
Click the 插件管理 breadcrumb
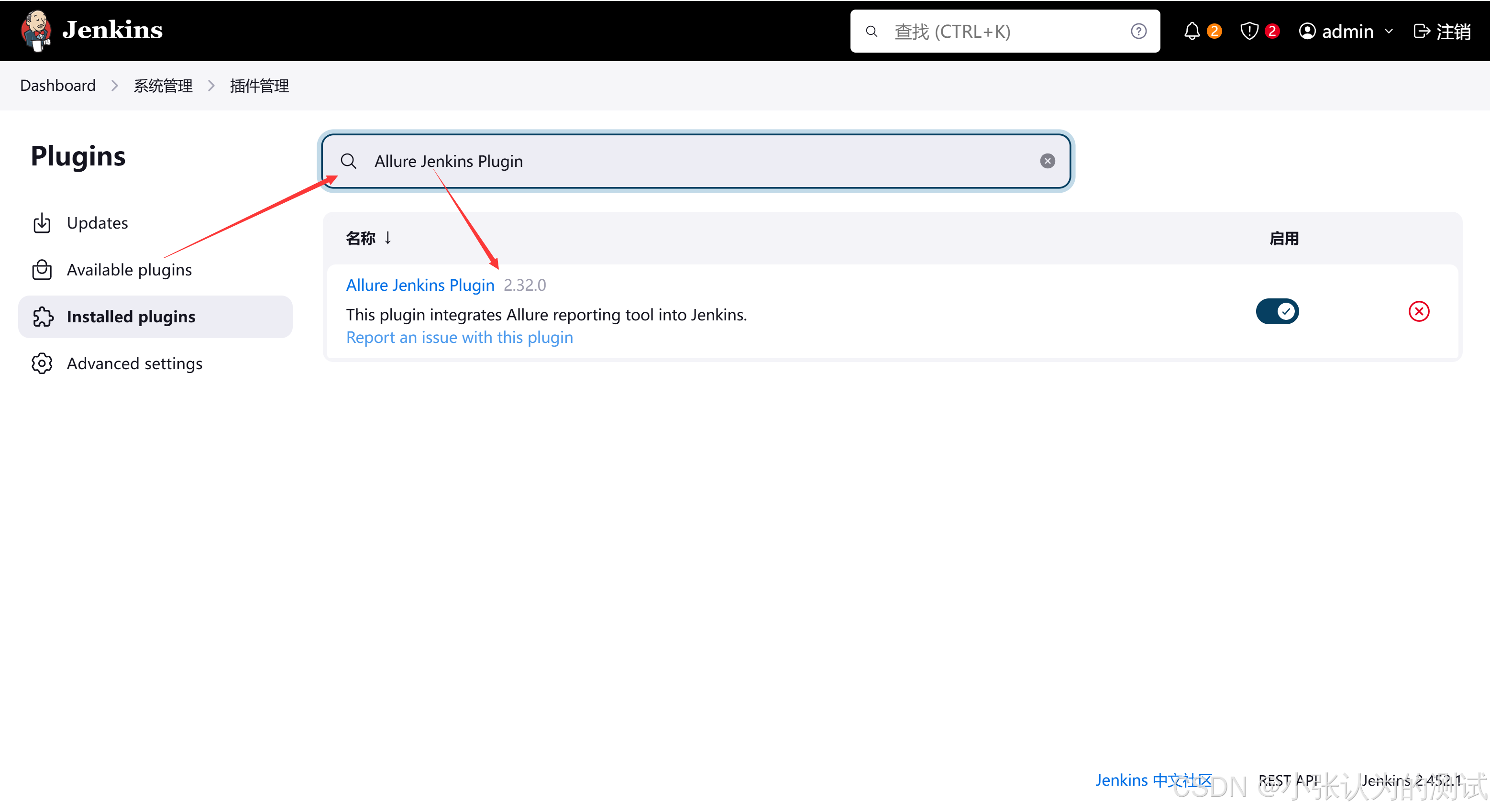(259, 86)
